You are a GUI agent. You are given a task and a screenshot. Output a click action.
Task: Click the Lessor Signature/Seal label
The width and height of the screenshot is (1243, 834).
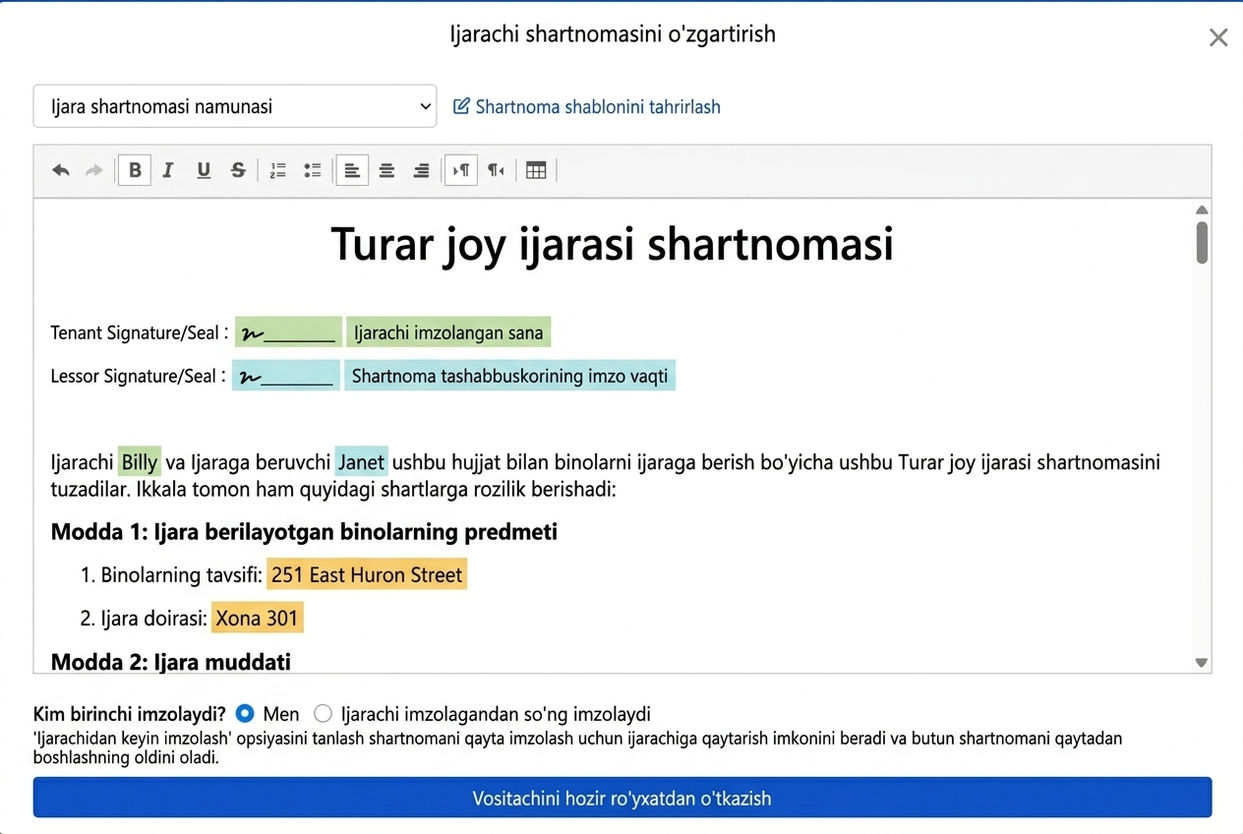point(138,376)
